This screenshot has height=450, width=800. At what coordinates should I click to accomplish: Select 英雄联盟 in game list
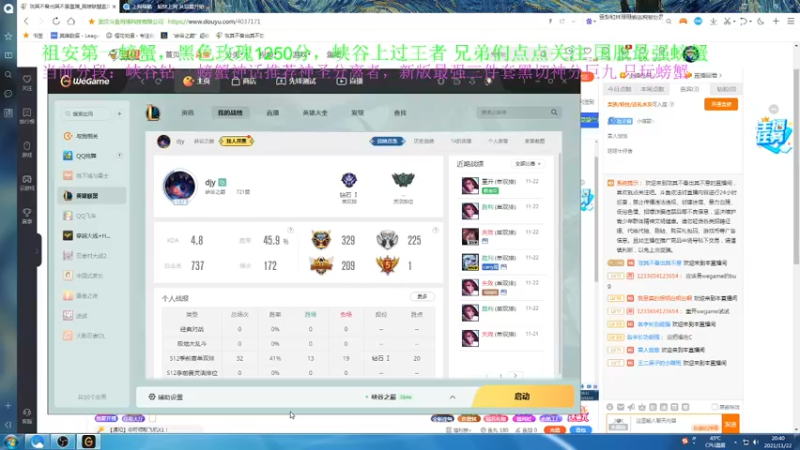tap(92, 196)
